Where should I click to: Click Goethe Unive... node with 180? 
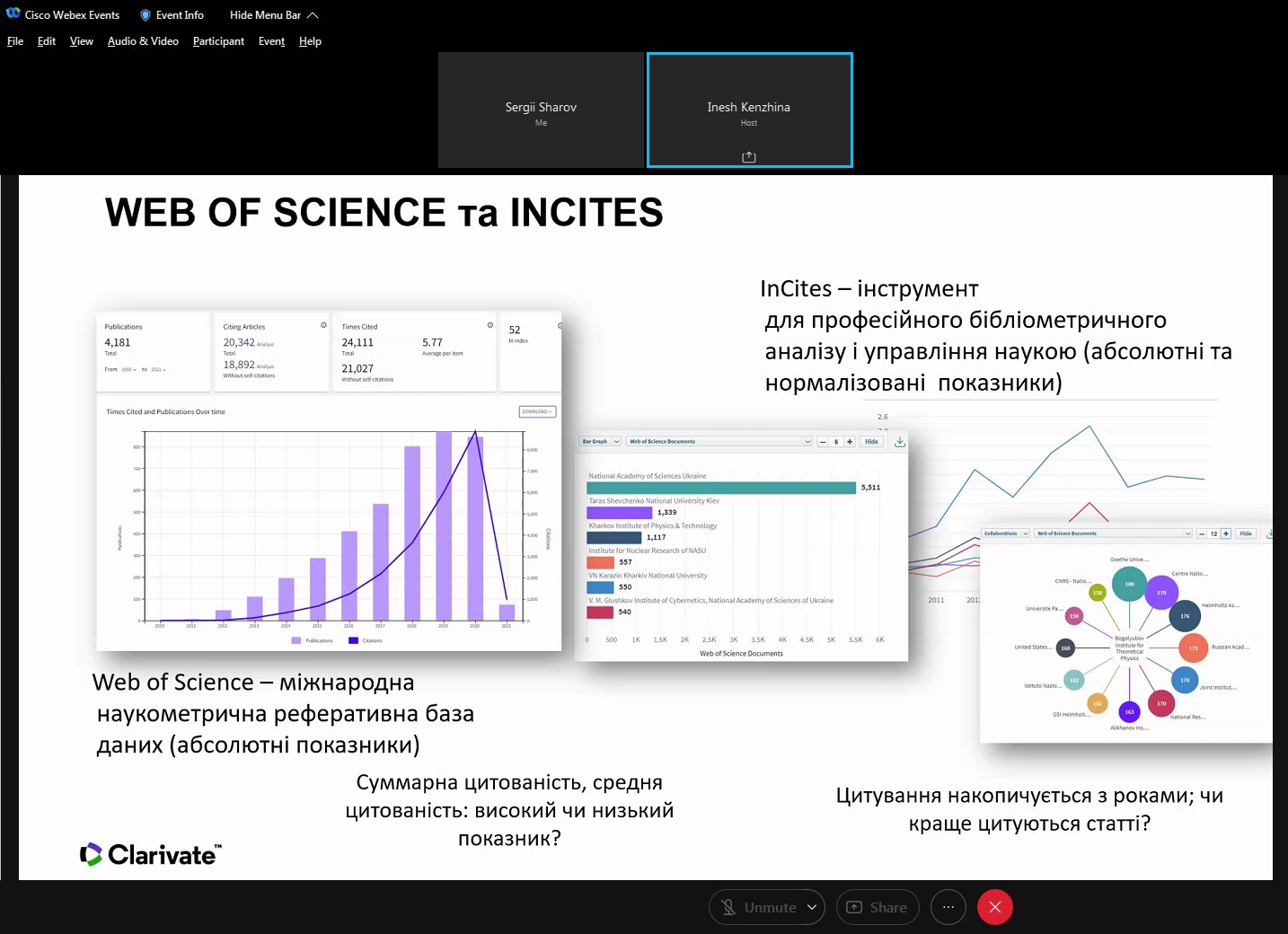[x=1129, y=584]
